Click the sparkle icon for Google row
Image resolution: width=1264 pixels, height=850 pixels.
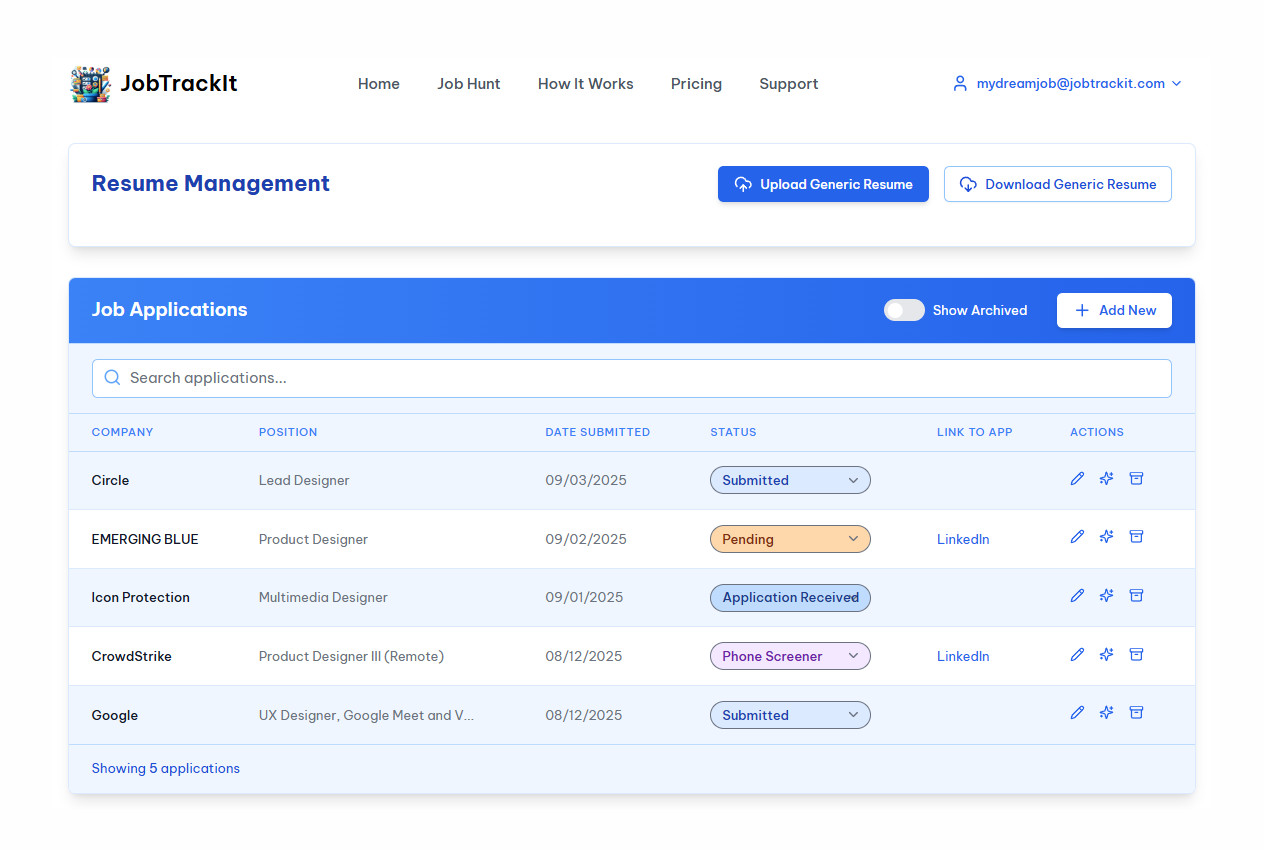click(x=1106, y=712)
